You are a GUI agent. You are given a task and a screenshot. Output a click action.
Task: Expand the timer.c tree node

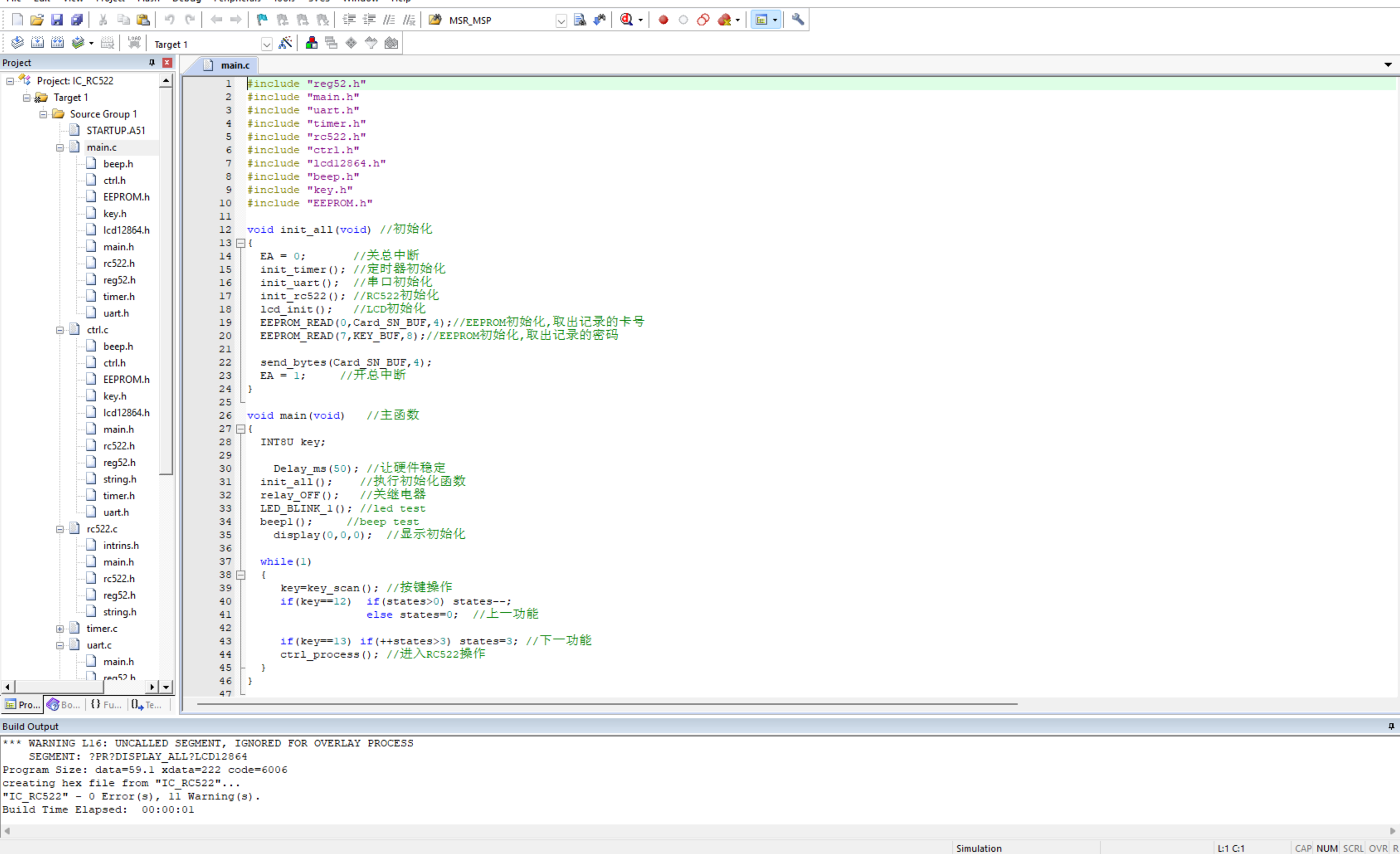(60, 628)
